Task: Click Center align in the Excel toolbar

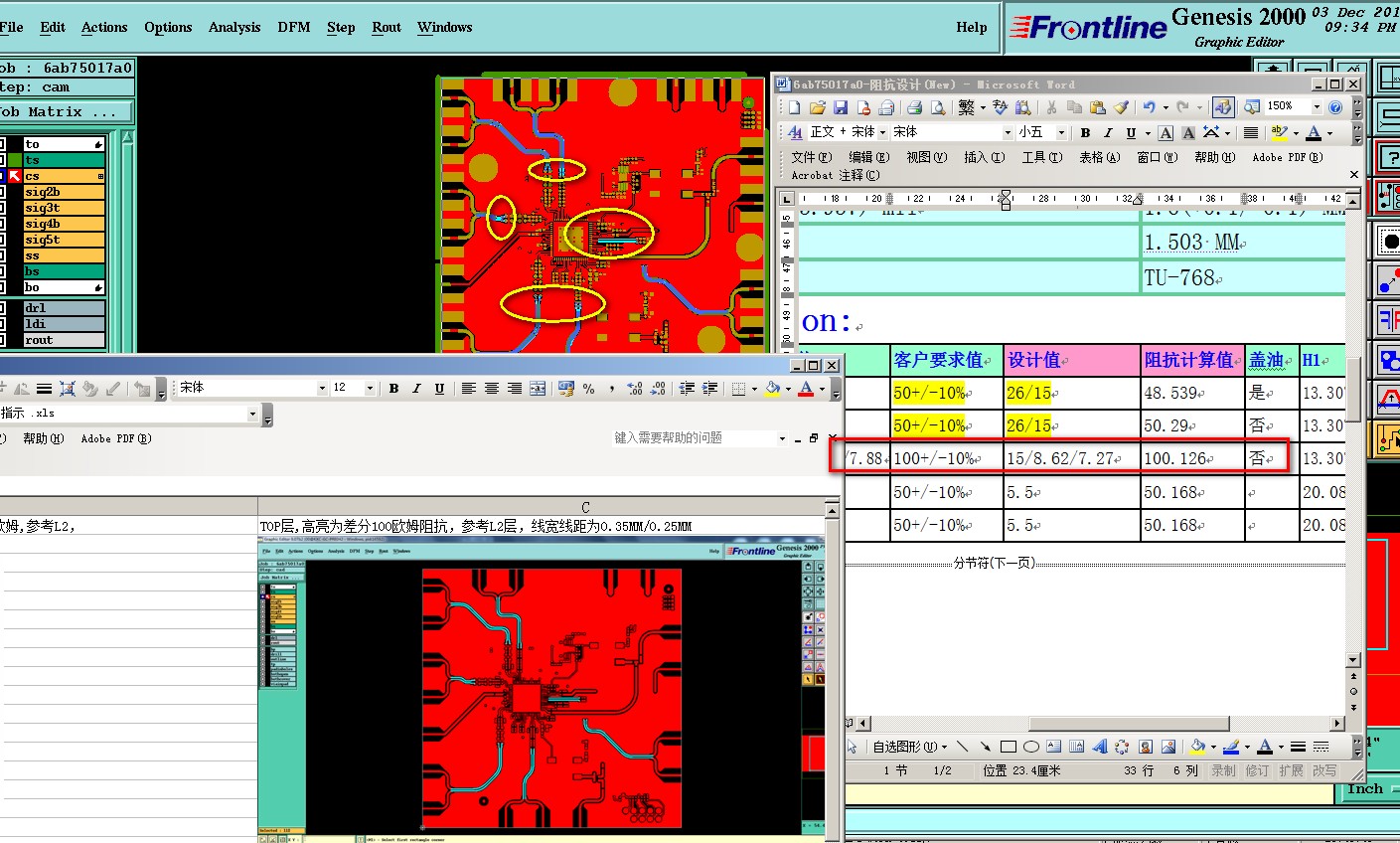Action: click(x=491, y=388)
